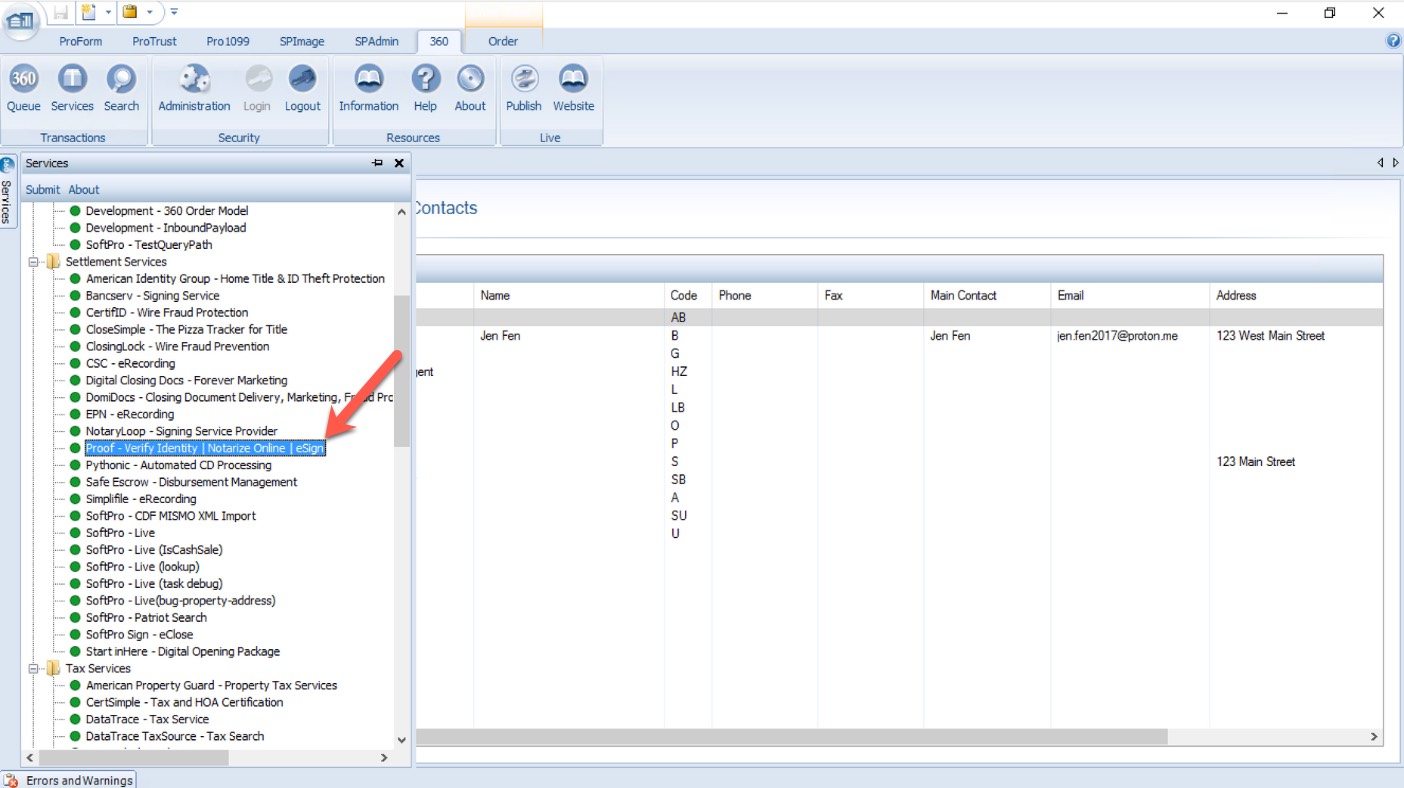Click the Publish icon

tap(524, 89)
